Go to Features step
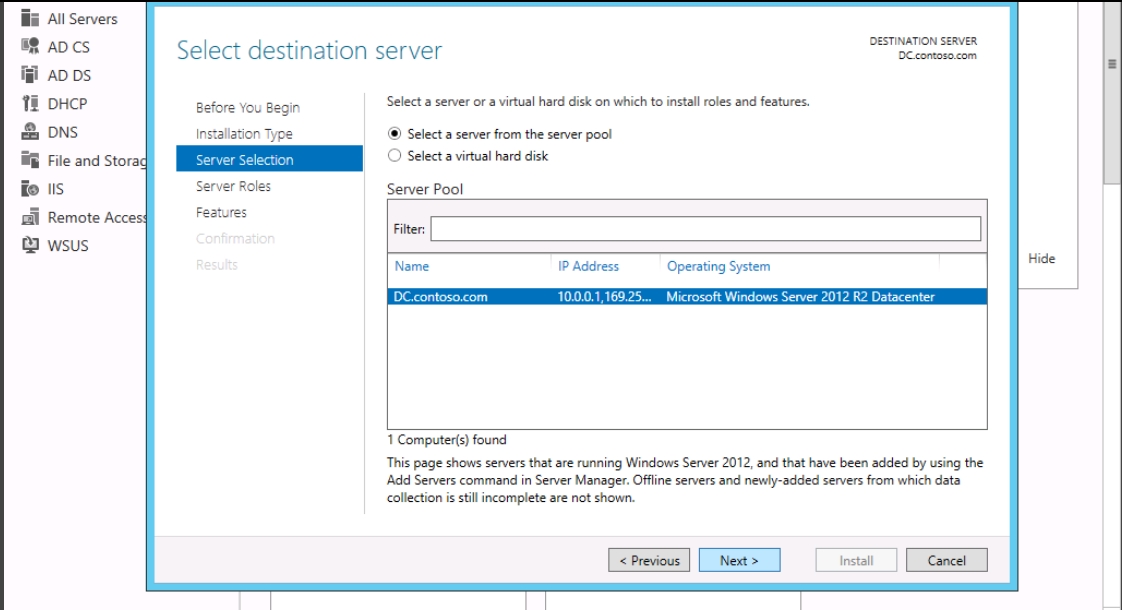The width and height of the screenshot is (1122, 610). (x=221, y=212)
